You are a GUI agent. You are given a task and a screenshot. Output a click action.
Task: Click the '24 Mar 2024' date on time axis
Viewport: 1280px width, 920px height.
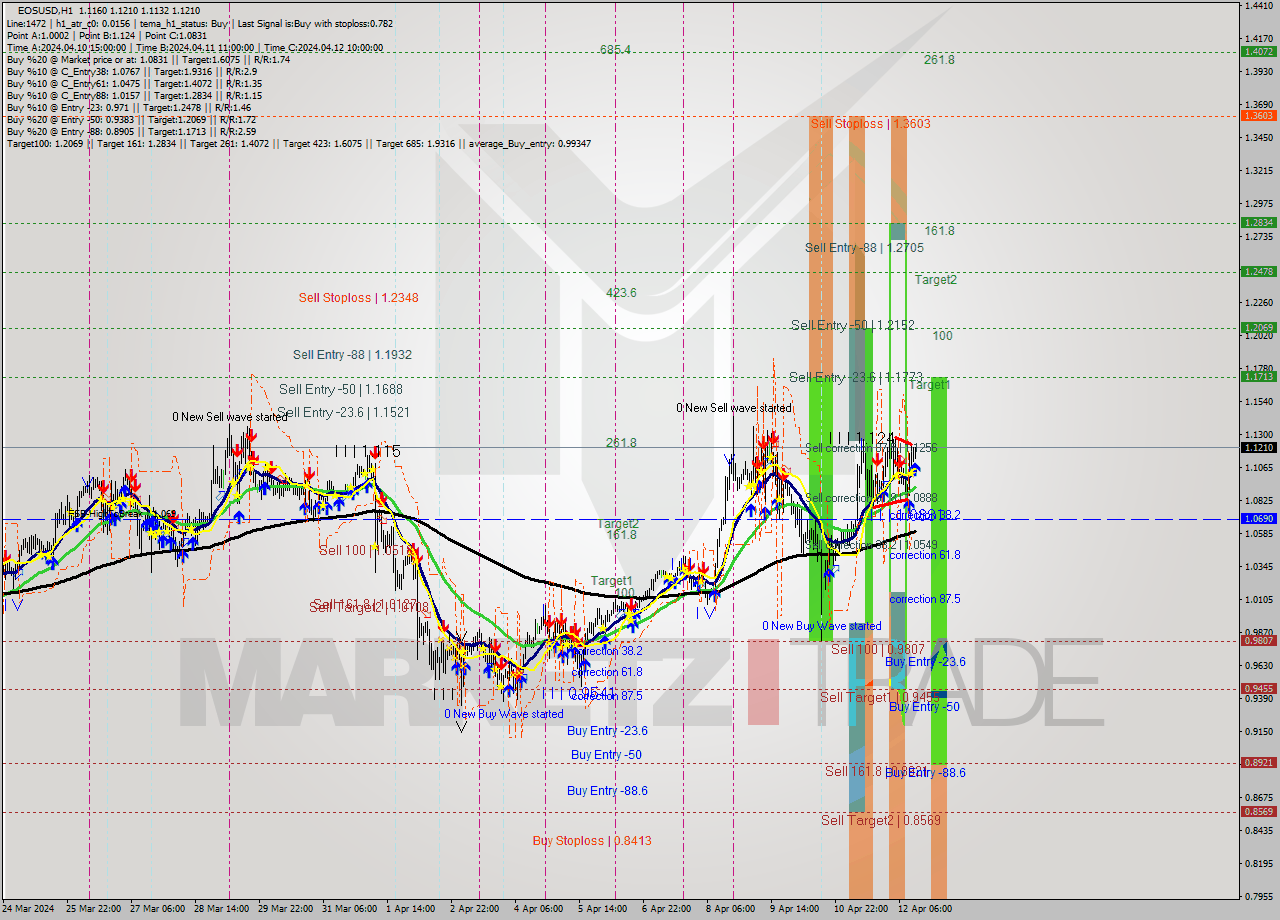(x=30, y=909)
